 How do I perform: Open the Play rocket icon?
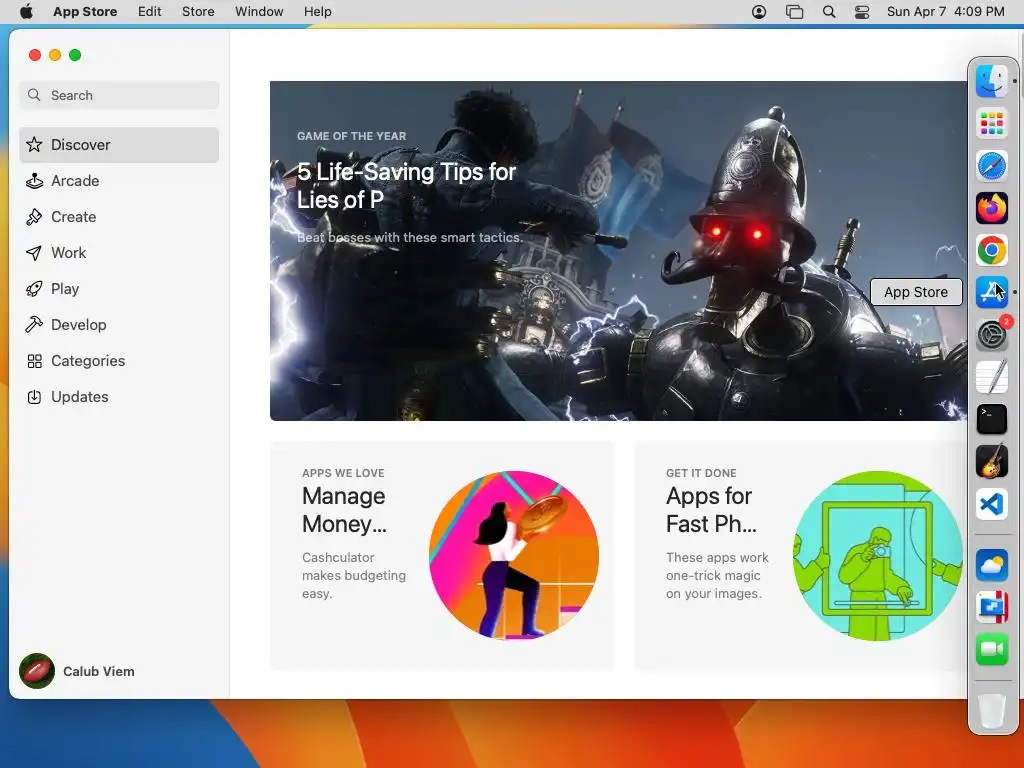pyautogui.click(x=34, y=289)
